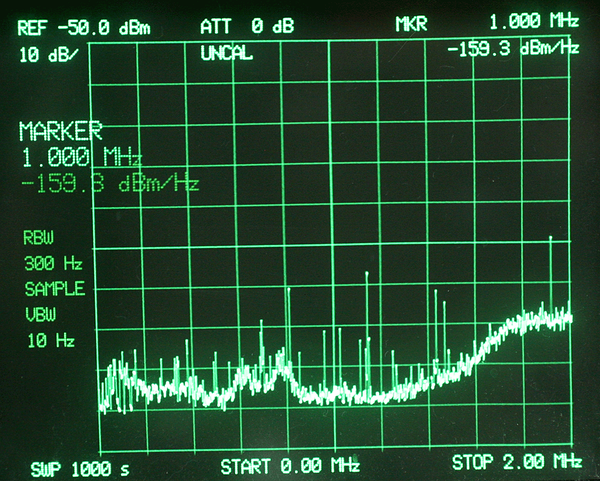600x481 pixels.
Task: Click the RBW label
Action: 39,238
